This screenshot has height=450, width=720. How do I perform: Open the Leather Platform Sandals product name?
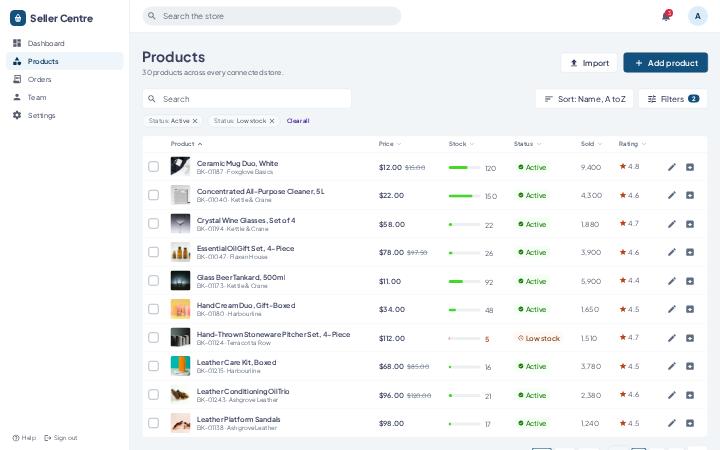[238, 419]
